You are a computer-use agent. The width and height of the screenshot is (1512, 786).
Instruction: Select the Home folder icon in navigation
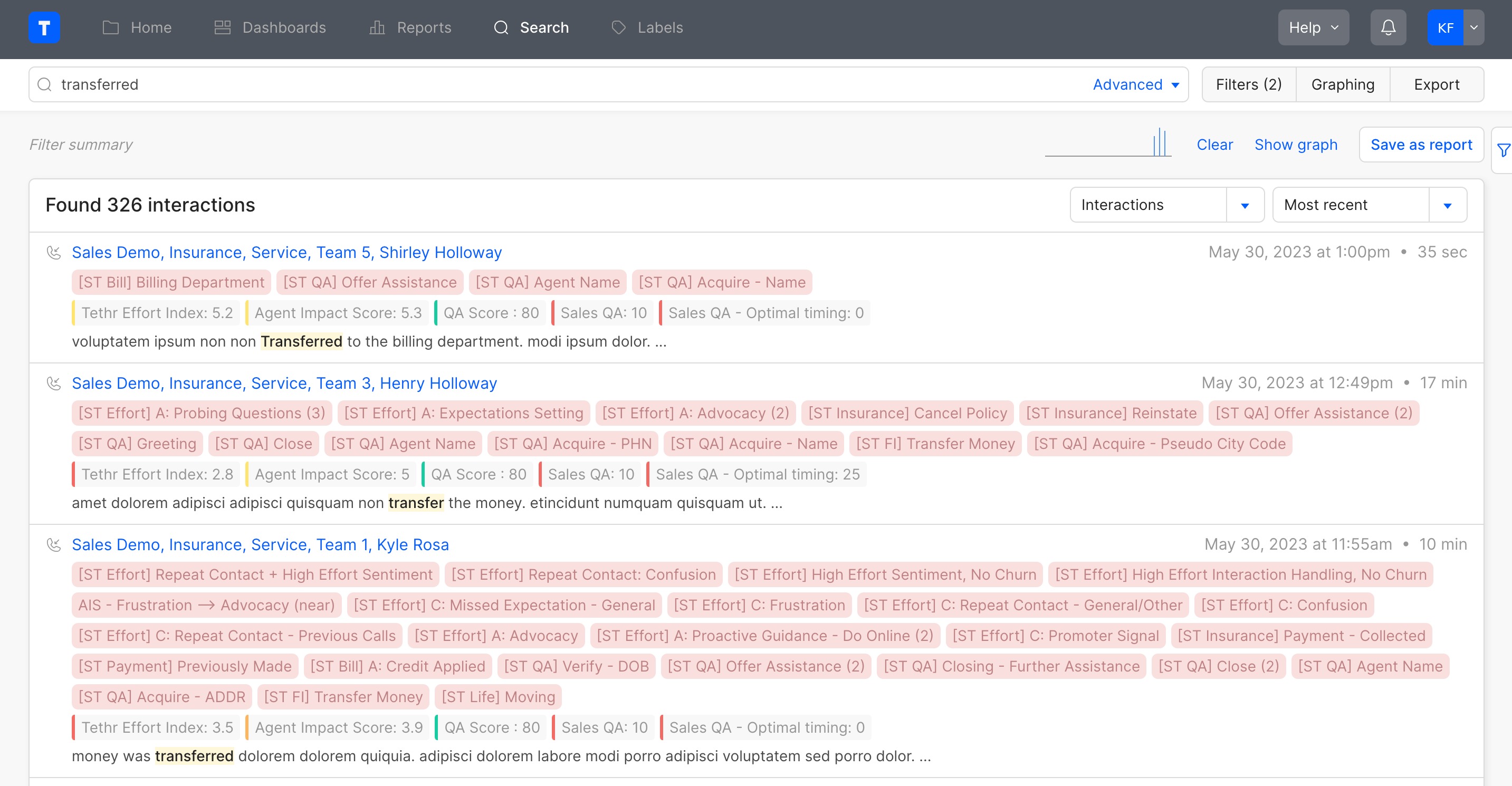tap(109, 27)
